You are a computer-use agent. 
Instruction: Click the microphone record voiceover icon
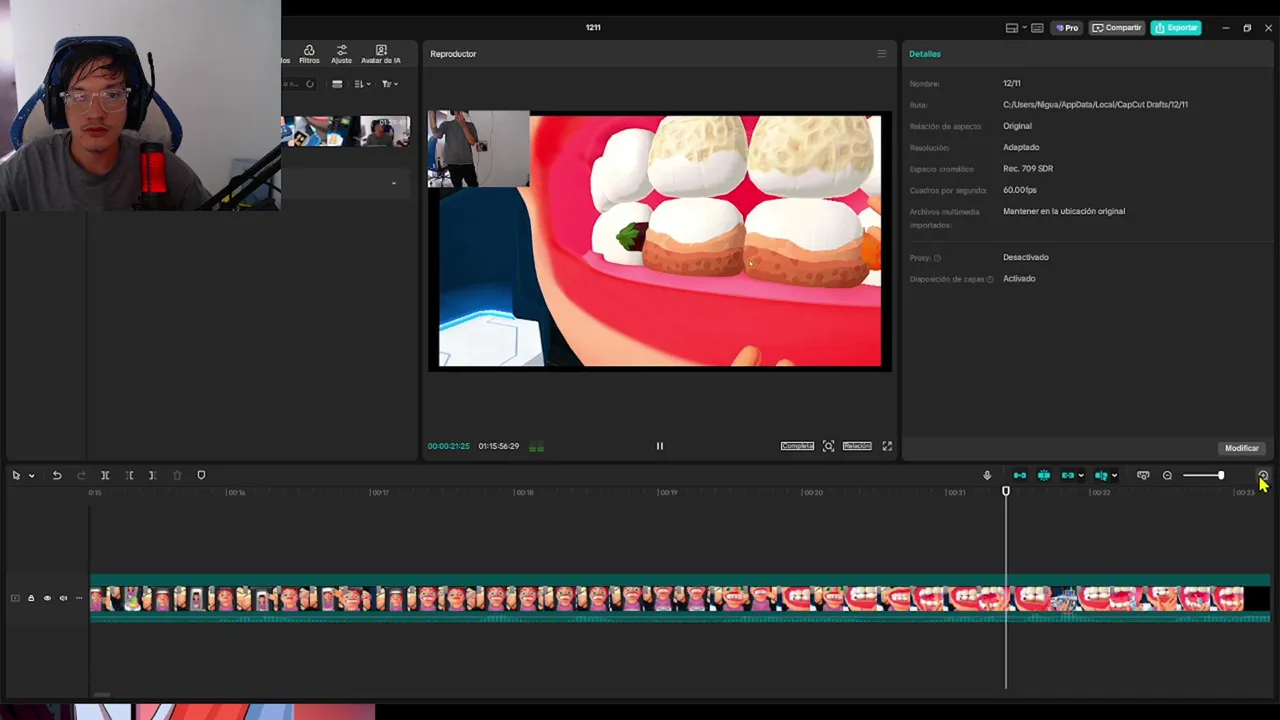pos(987,475)
